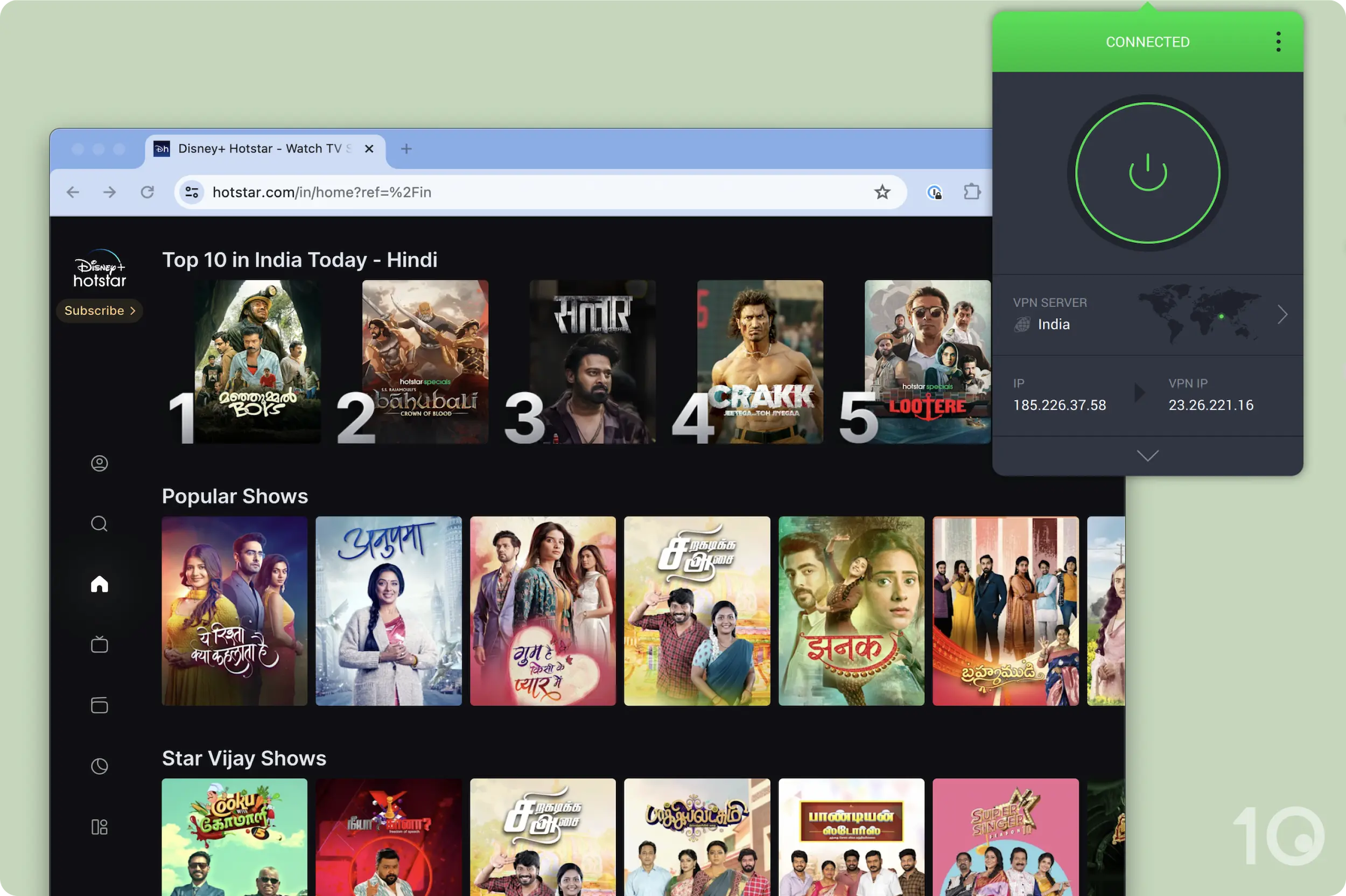Go forward using browser forward arrow
This screenshot has width=1346, height=896.
click(x=110, y=192)
